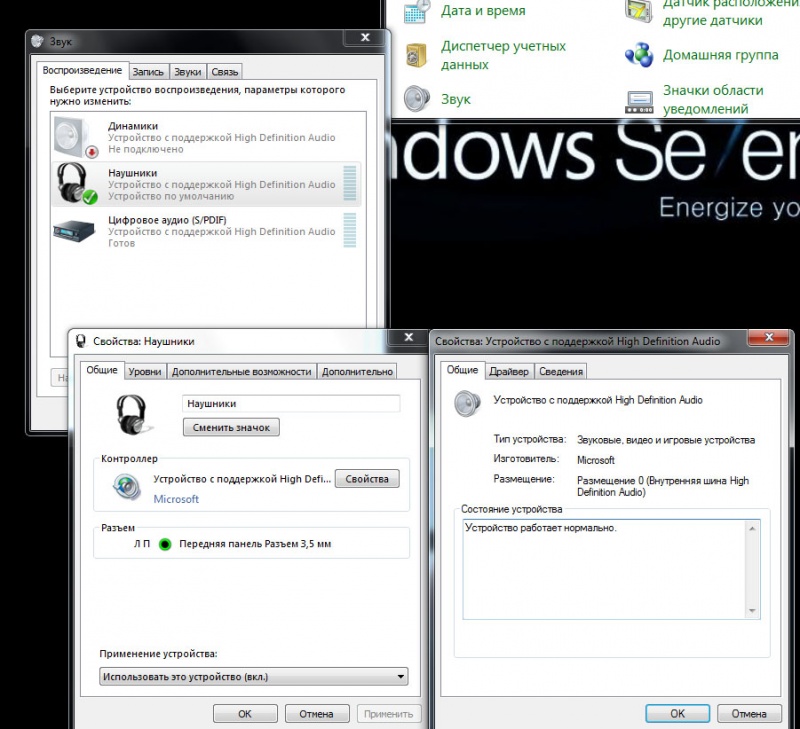Open the Дополнительные возможности tab
This screenshot has width=800, height=729.
tap(242, 371)
